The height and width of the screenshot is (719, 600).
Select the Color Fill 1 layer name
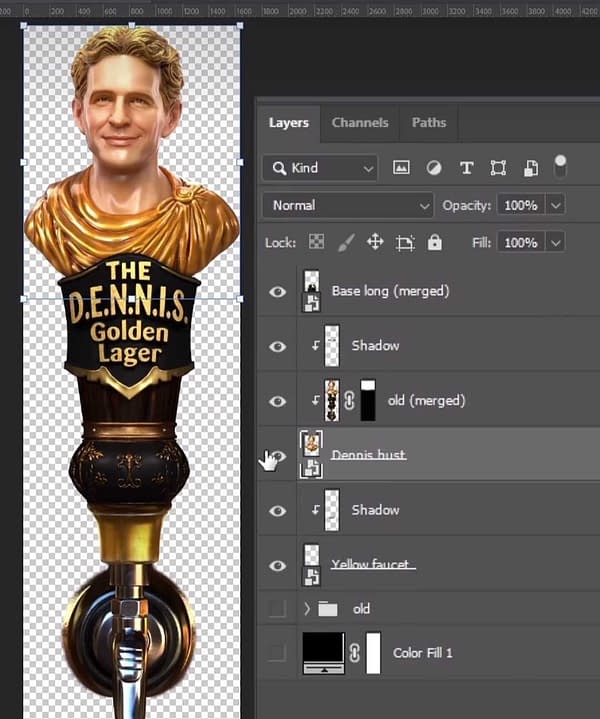pyautogui.click(x=422, y=653)
